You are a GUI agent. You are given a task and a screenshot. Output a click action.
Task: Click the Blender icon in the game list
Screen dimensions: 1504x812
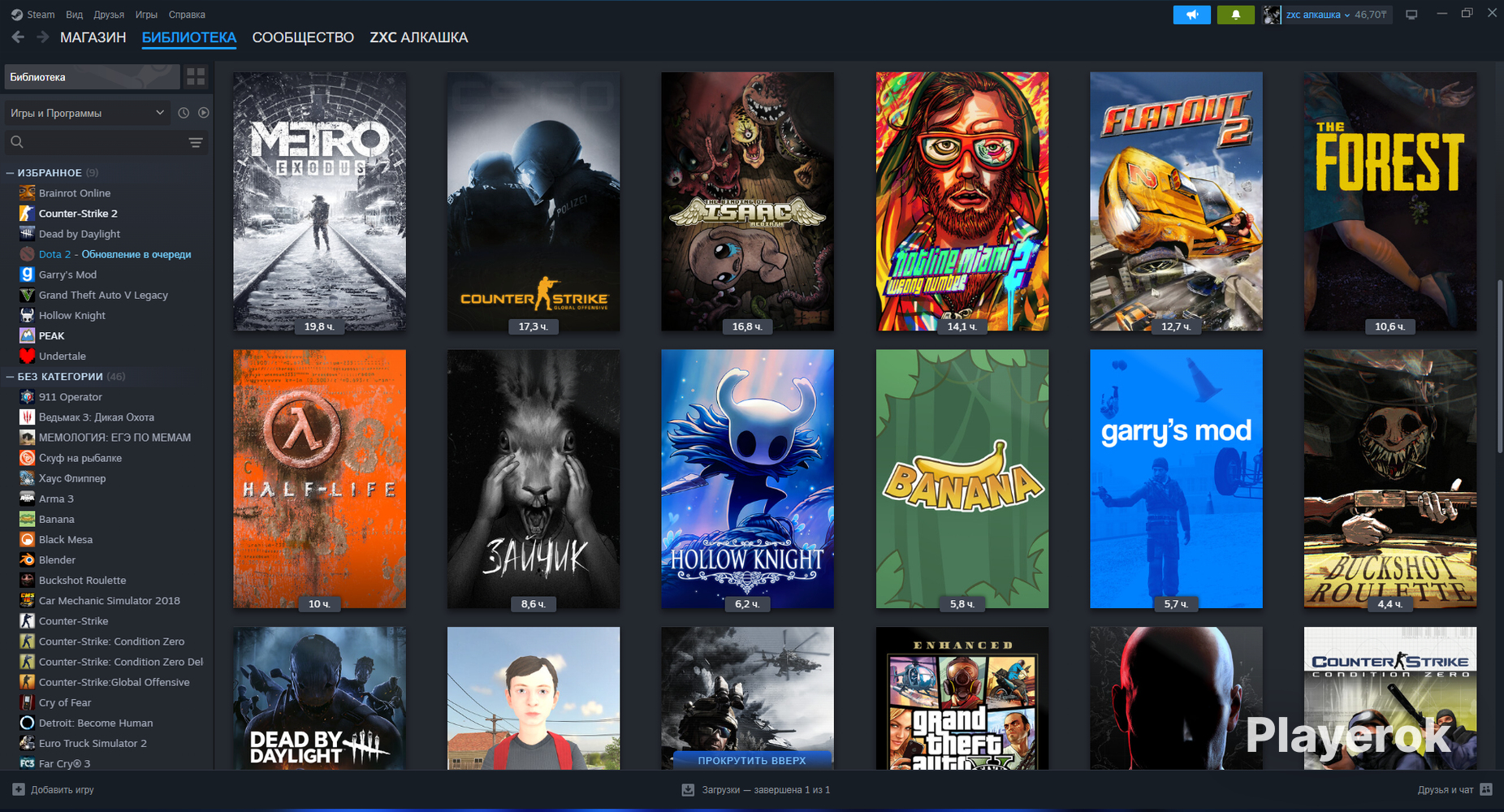[27, 559]
